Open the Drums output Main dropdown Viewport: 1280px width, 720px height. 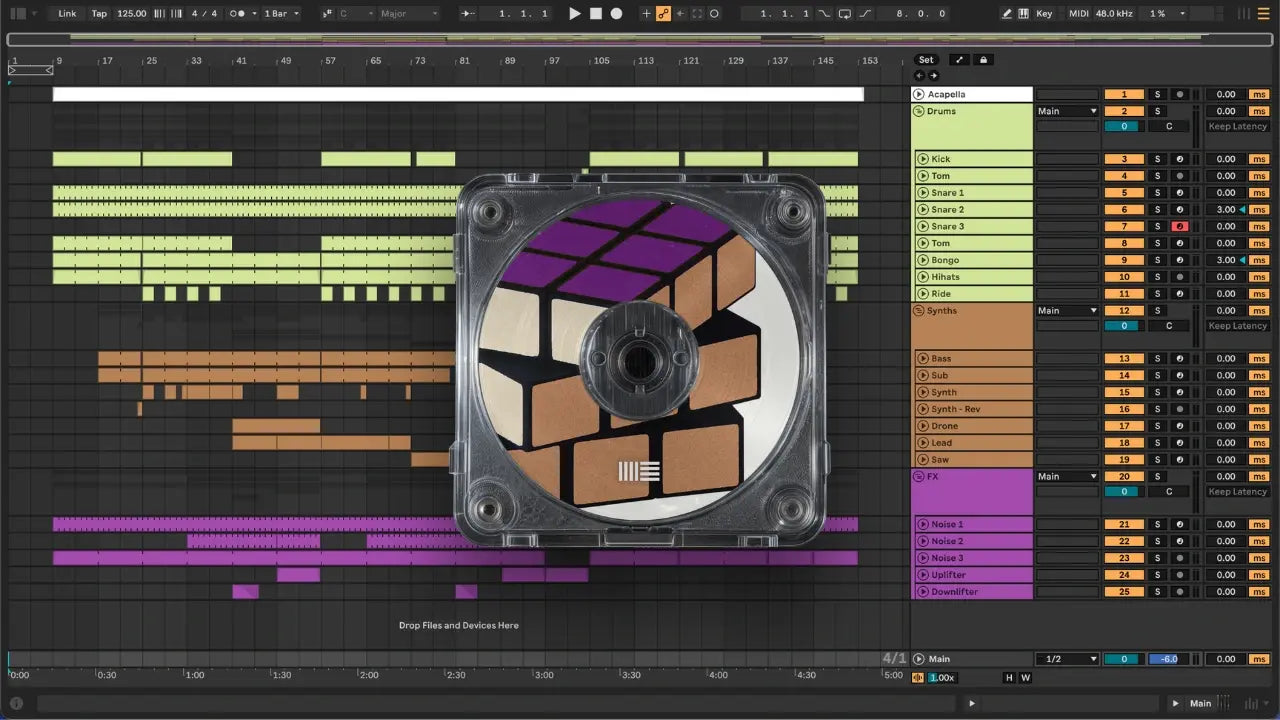1067,111
